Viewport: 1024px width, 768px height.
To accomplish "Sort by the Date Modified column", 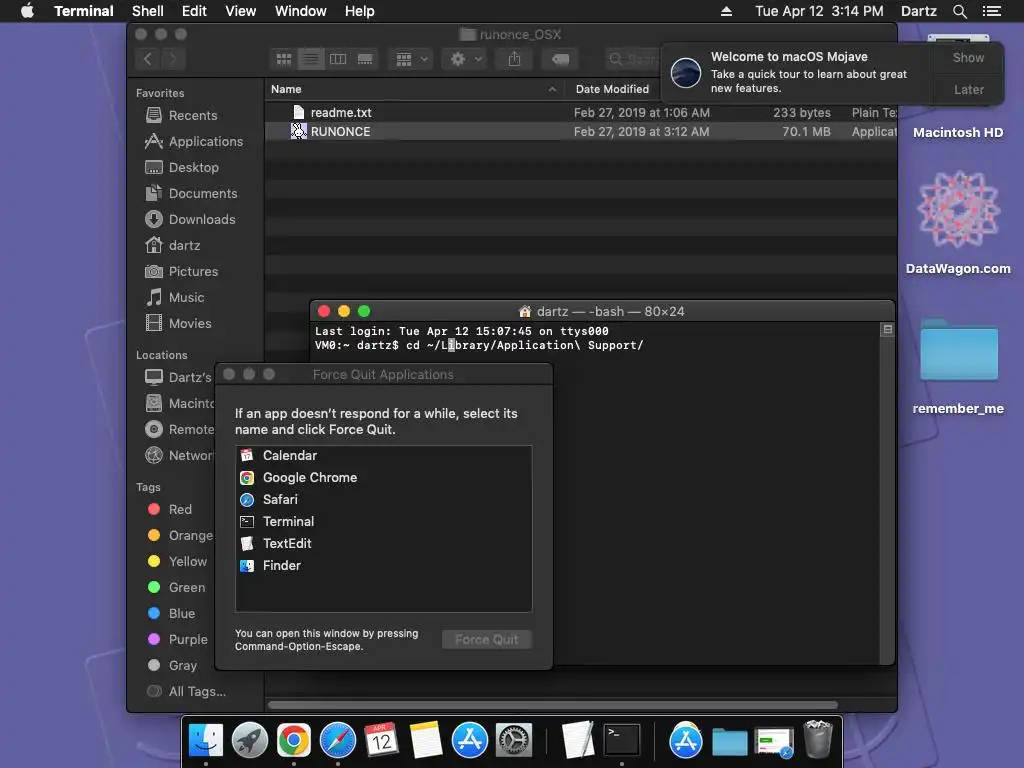I will point(612,89).
